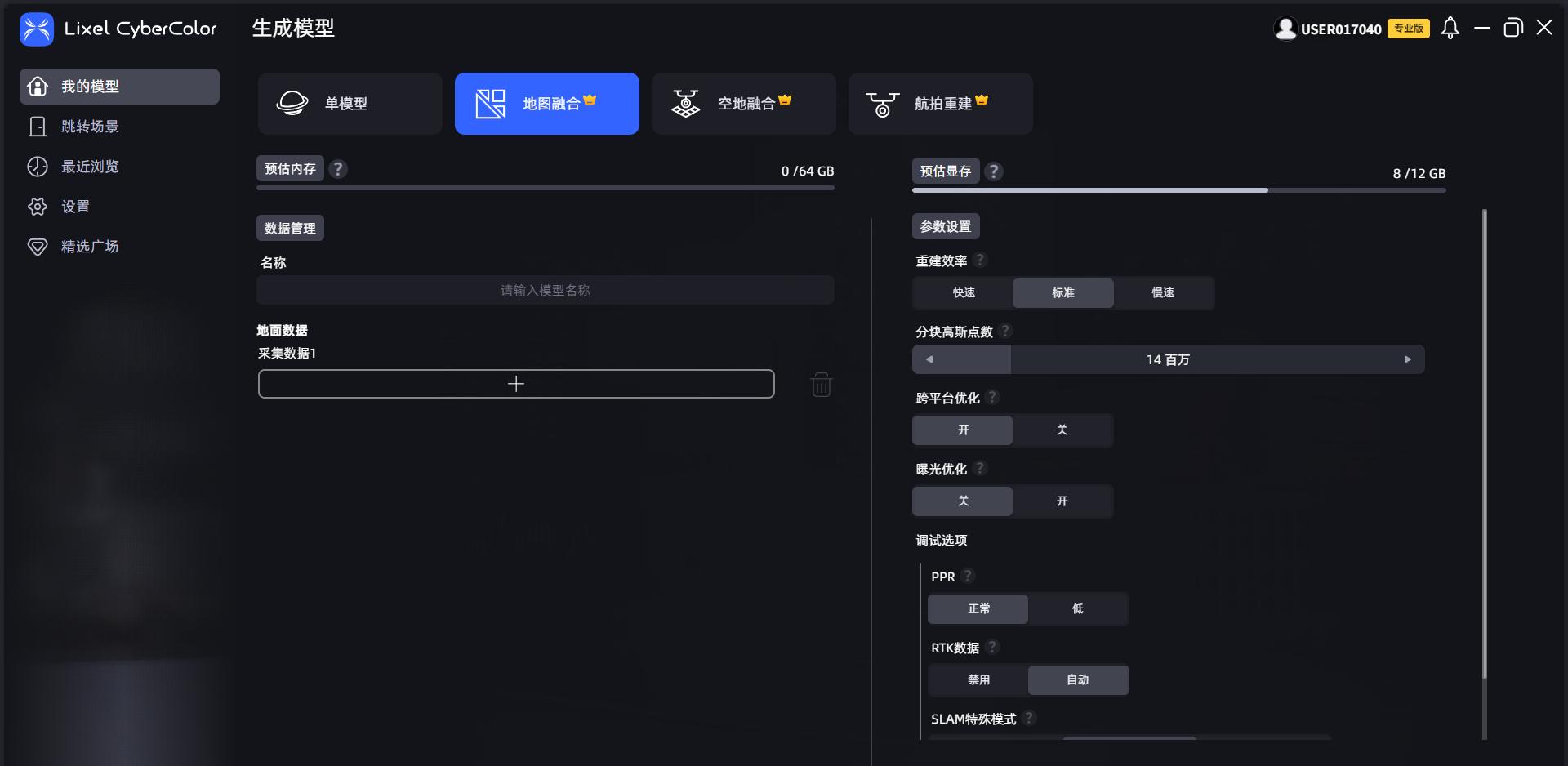Image resolution: width=1568 pixels, height=766 pixels.
Task: Click the Lixel CyberColor logo icon
Action: [37, 29]
